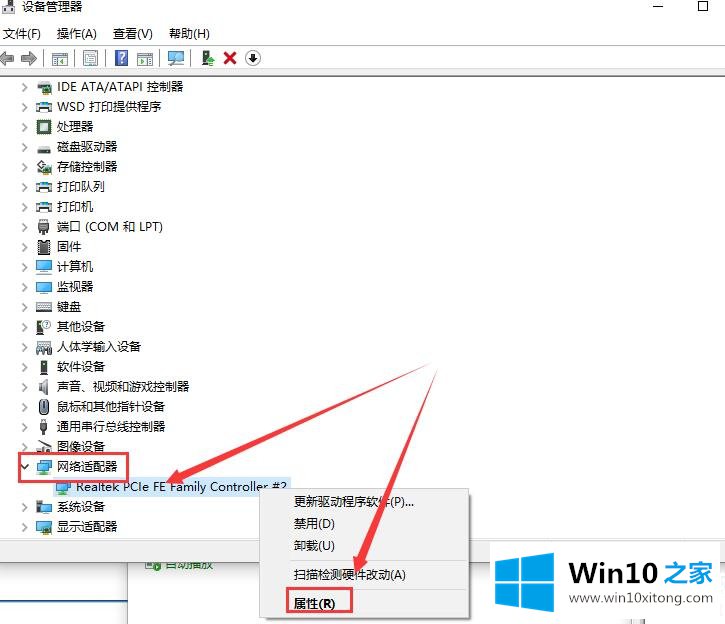Open the 帮助(H) menu
The image size is (725, 624).
coord(189,34)
